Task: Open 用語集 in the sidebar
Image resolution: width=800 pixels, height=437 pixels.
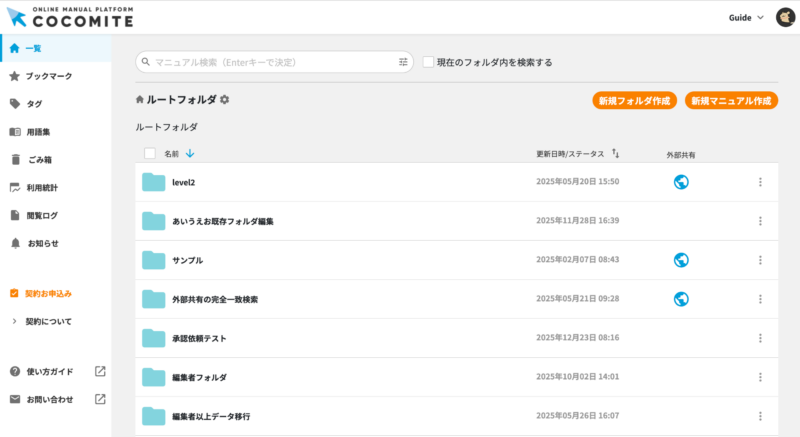Action: point(56,132)
